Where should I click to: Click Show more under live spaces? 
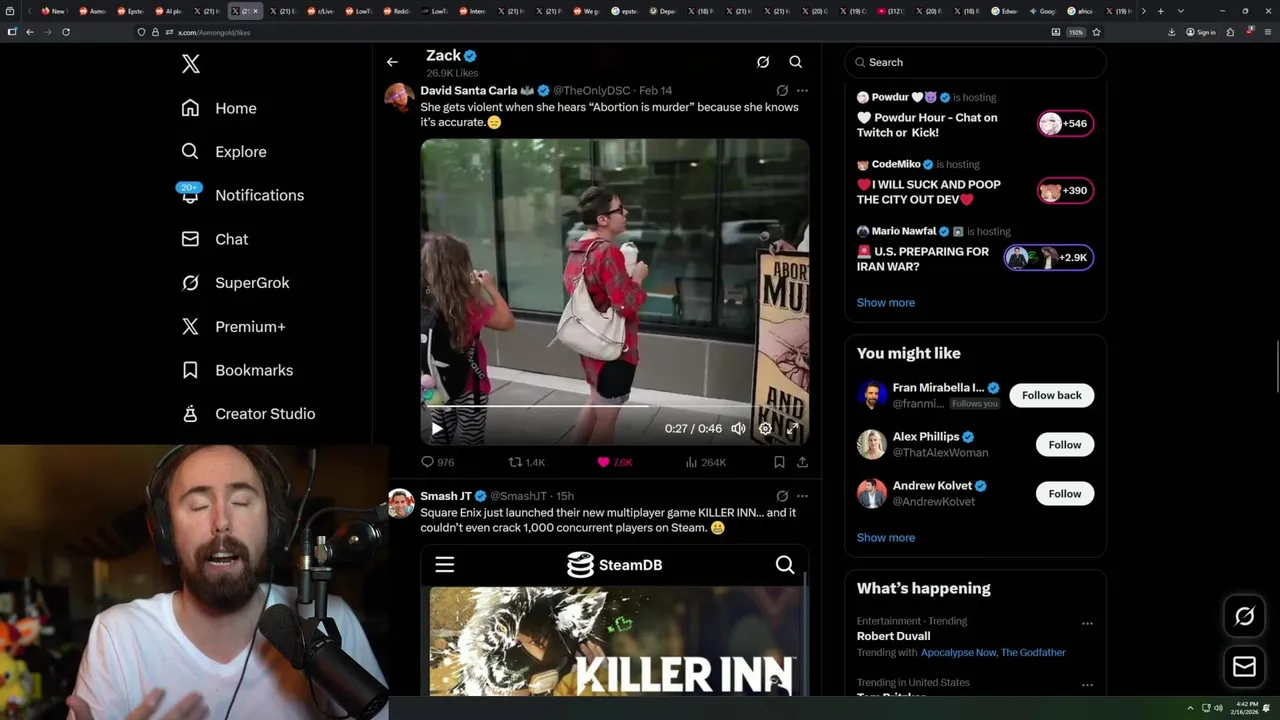pos(885,302)
